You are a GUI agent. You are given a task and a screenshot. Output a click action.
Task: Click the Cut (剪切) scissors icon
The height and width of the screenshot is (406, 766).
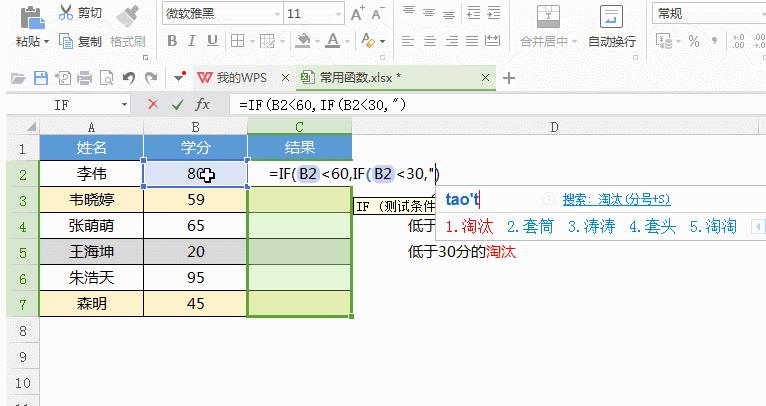[65, 12]
